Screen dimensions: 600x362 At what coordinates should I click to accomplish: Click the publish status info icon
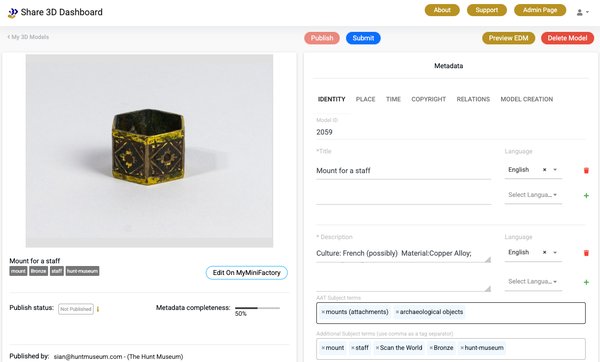click(x=98, y=309)
